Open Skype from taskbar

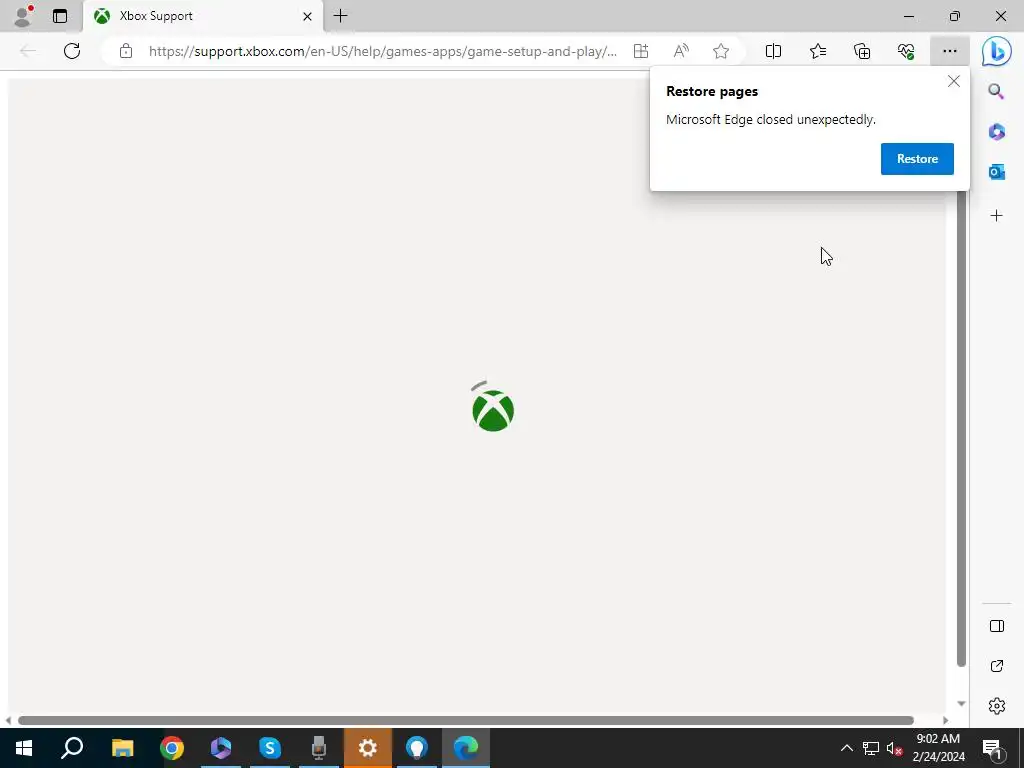point(270,748)
